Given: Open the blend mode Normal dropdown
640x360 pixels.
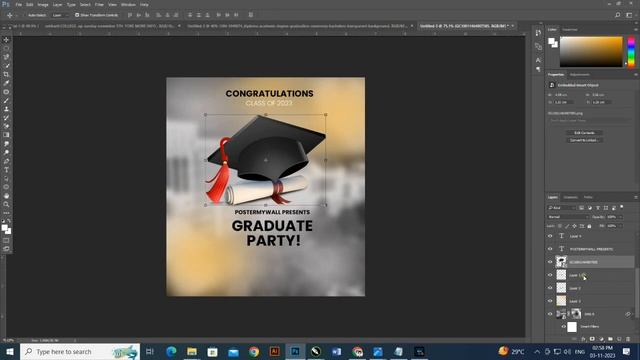Looking at the screenshot, I should pos(568,217).
